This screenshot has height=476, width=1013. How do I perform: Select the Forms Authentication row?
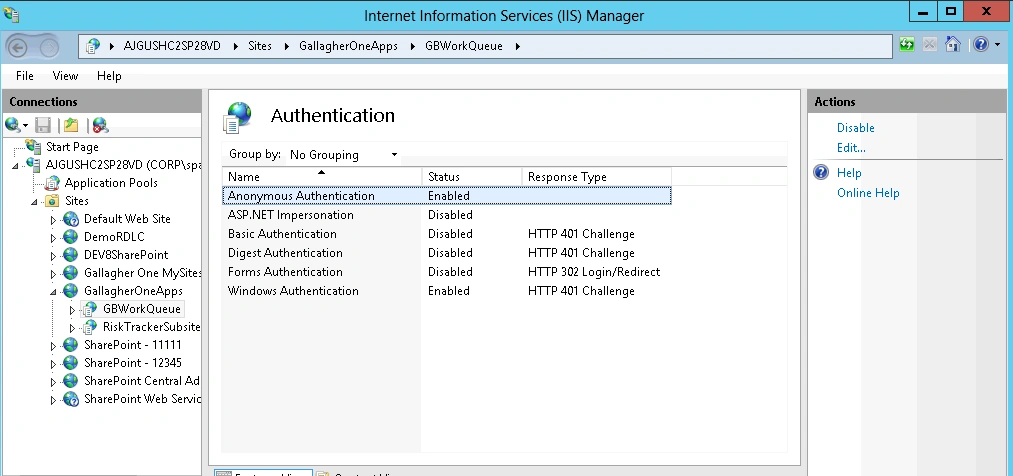tap(446, 272)
